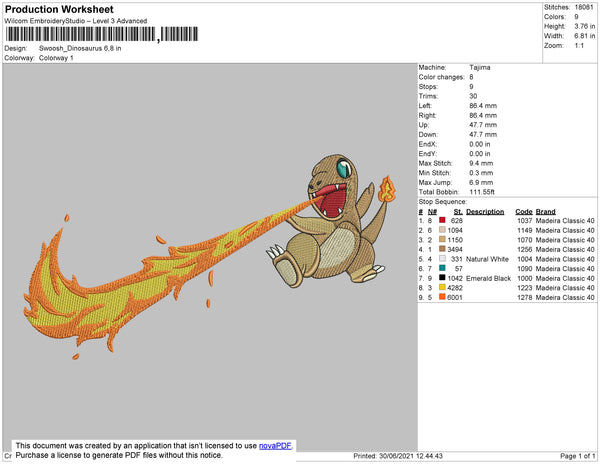Select the red swatch for thread 628
The image size is (600, 464).
click(x=442, y=220)
